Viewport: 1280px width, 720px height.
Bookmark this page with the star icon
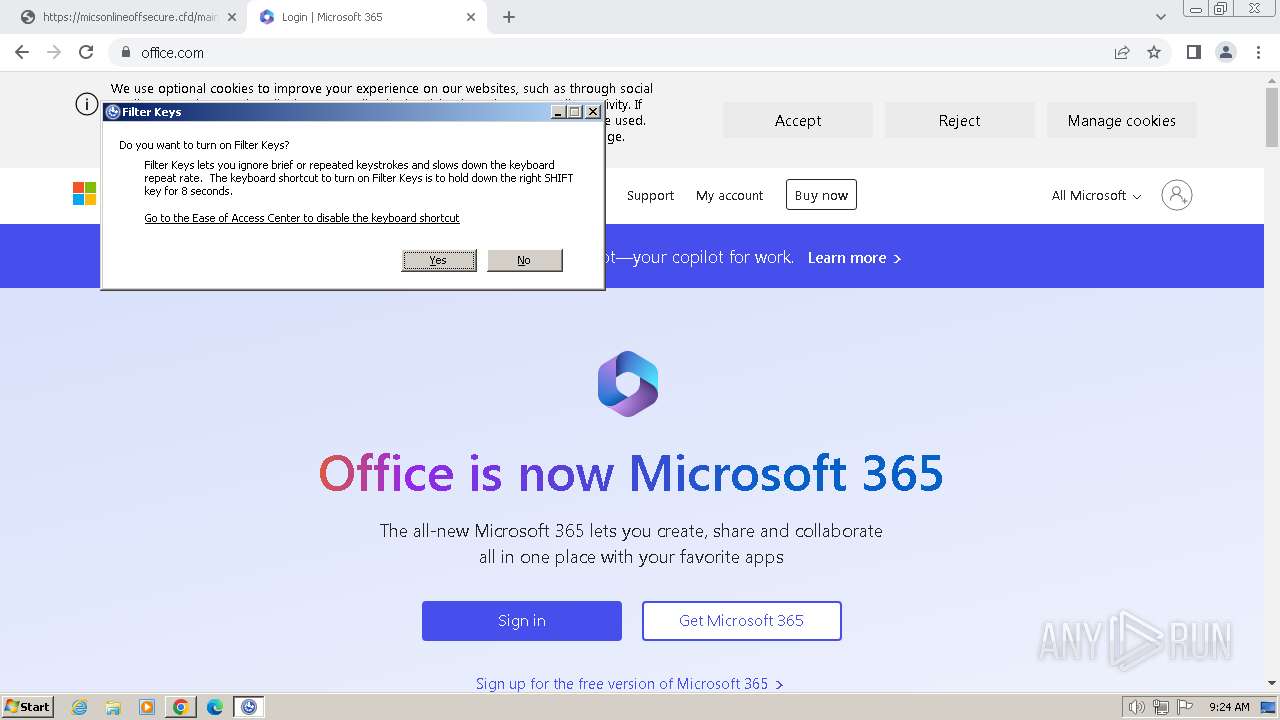coord(1154,52)
